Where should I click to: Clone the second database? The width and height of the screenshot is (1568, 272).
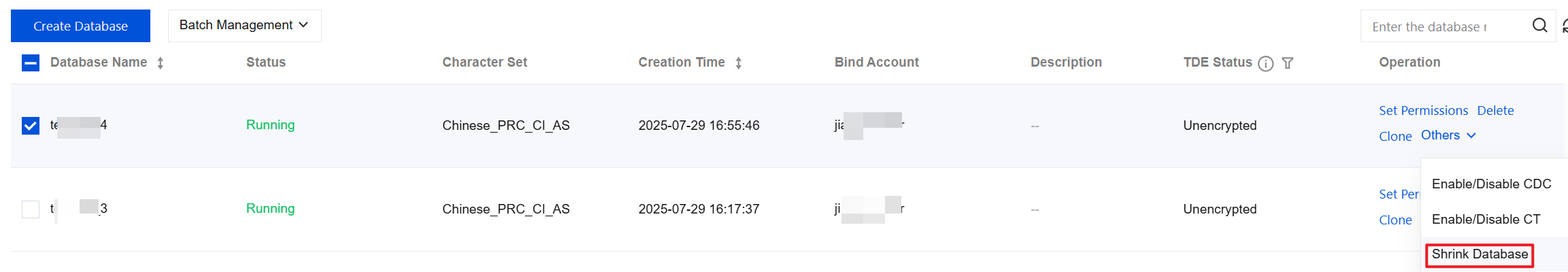(x=1395, y=220)
